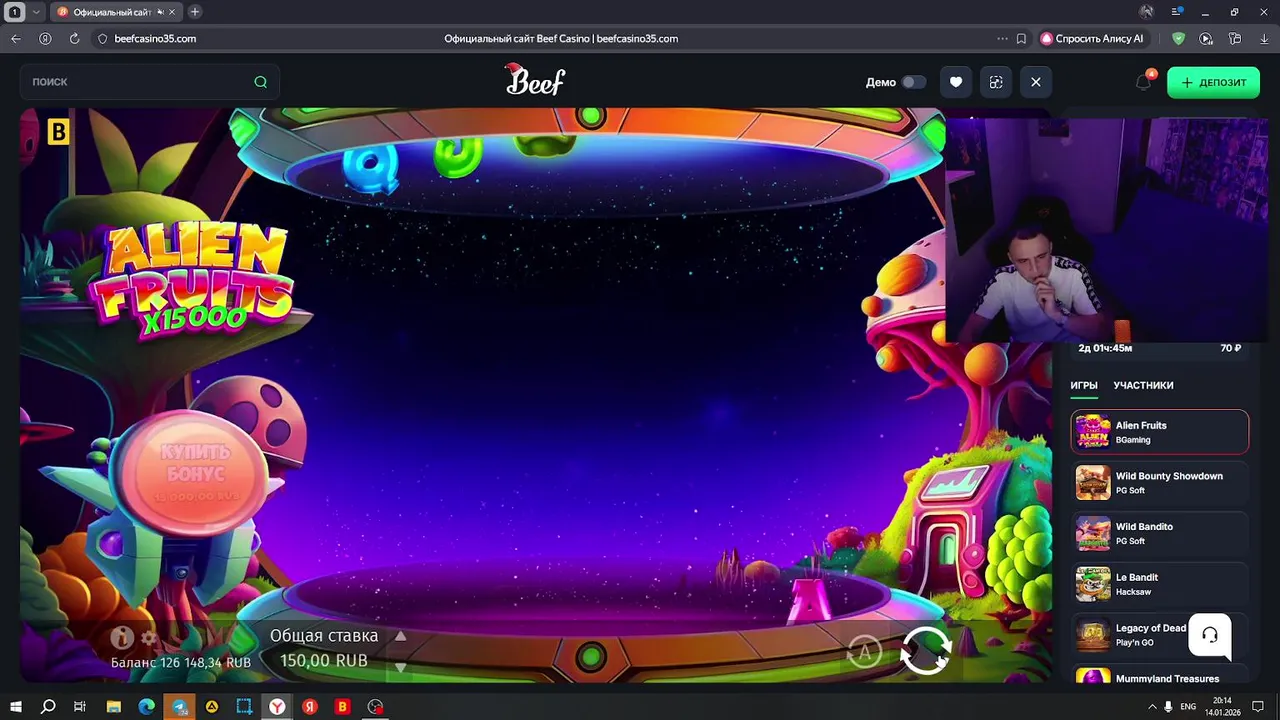Open Mummyland Treasures game

[1160, 676]
